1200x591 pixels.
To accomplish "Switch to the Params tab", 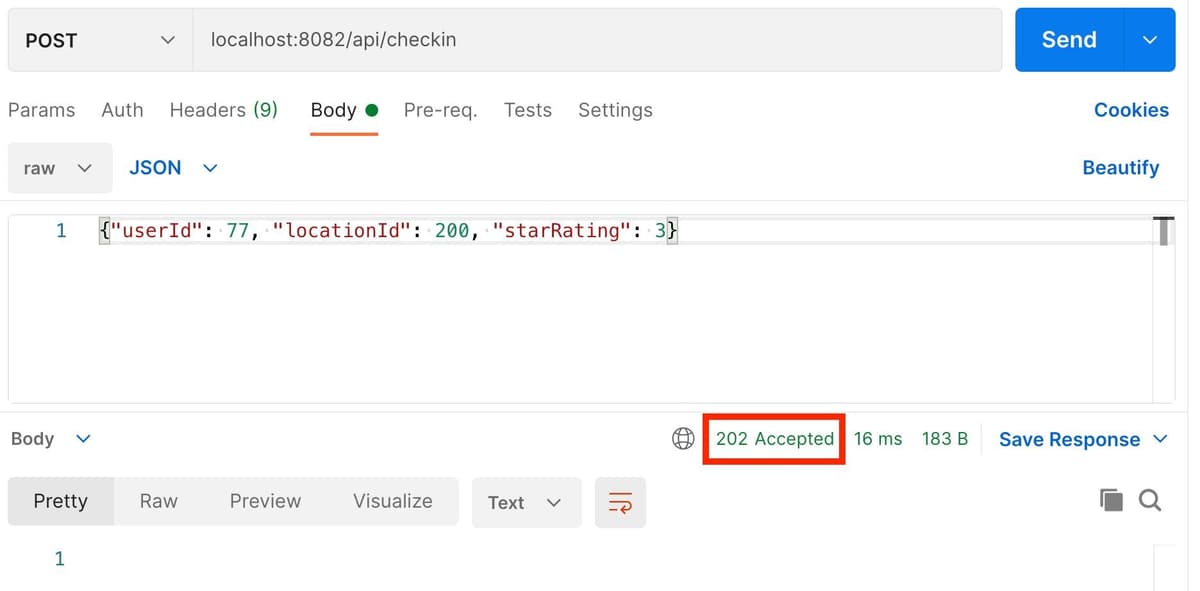I will [x=41, y=110].
